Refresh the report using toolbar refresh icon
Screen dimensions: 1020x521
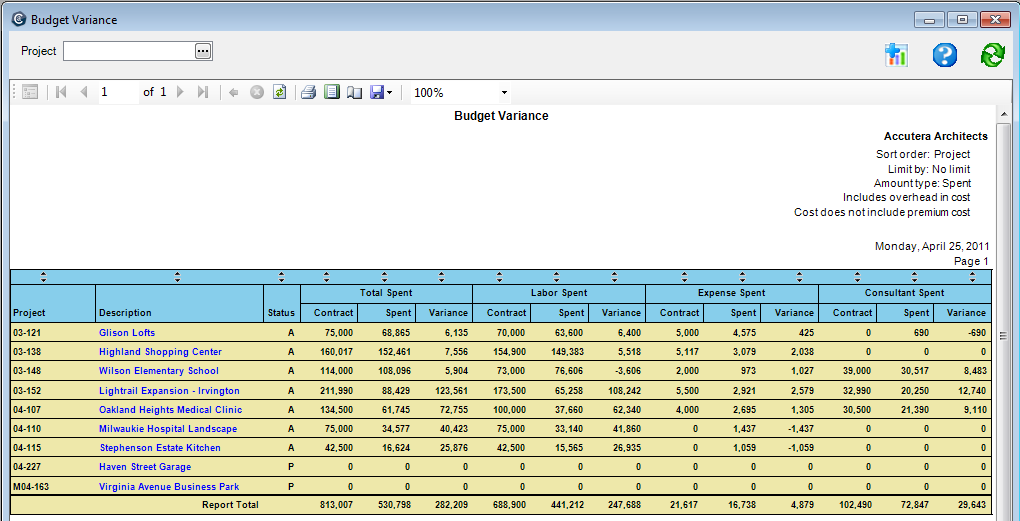click(280, 92)
